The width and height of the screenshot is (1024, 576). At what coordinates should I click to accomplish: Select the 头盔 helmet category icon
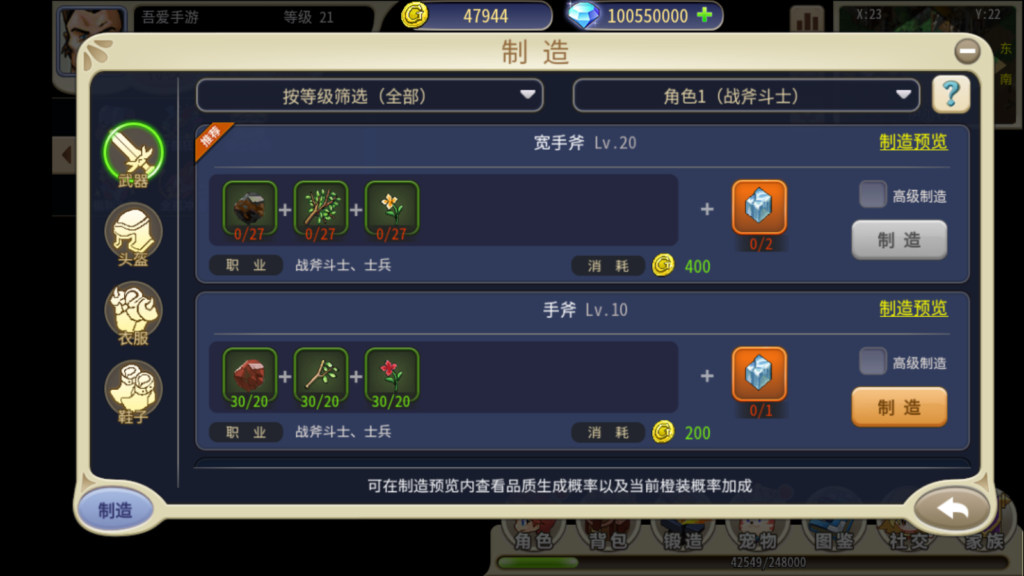tap(133, 234)
